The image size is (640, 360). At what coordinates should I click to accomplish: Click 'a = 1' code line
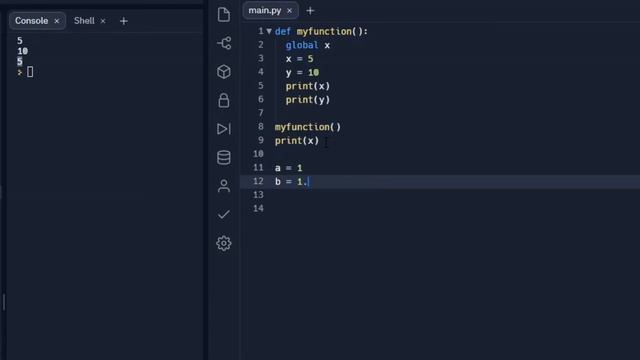(289, 168)
